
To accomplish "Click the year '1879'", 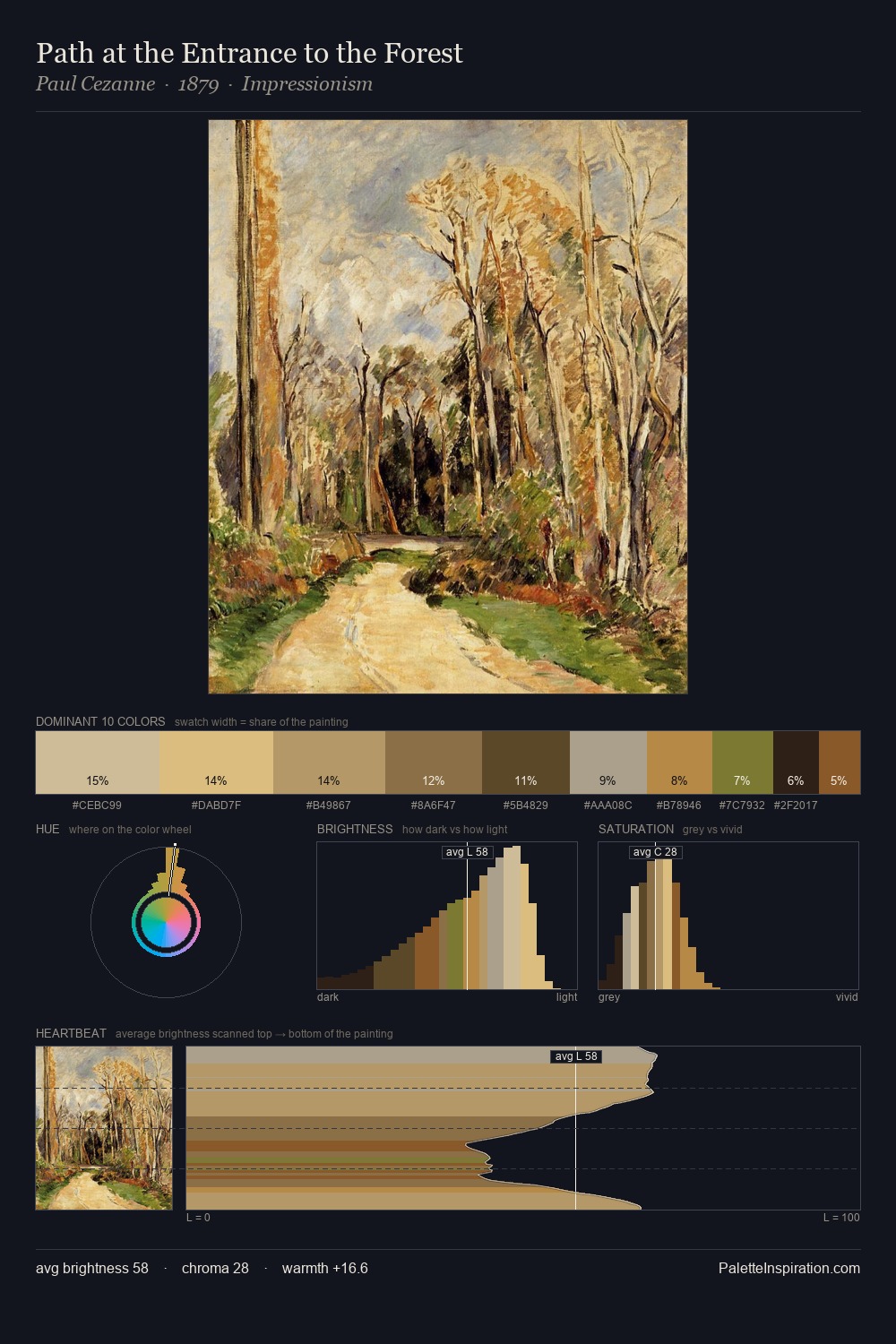I will point(198,84).
